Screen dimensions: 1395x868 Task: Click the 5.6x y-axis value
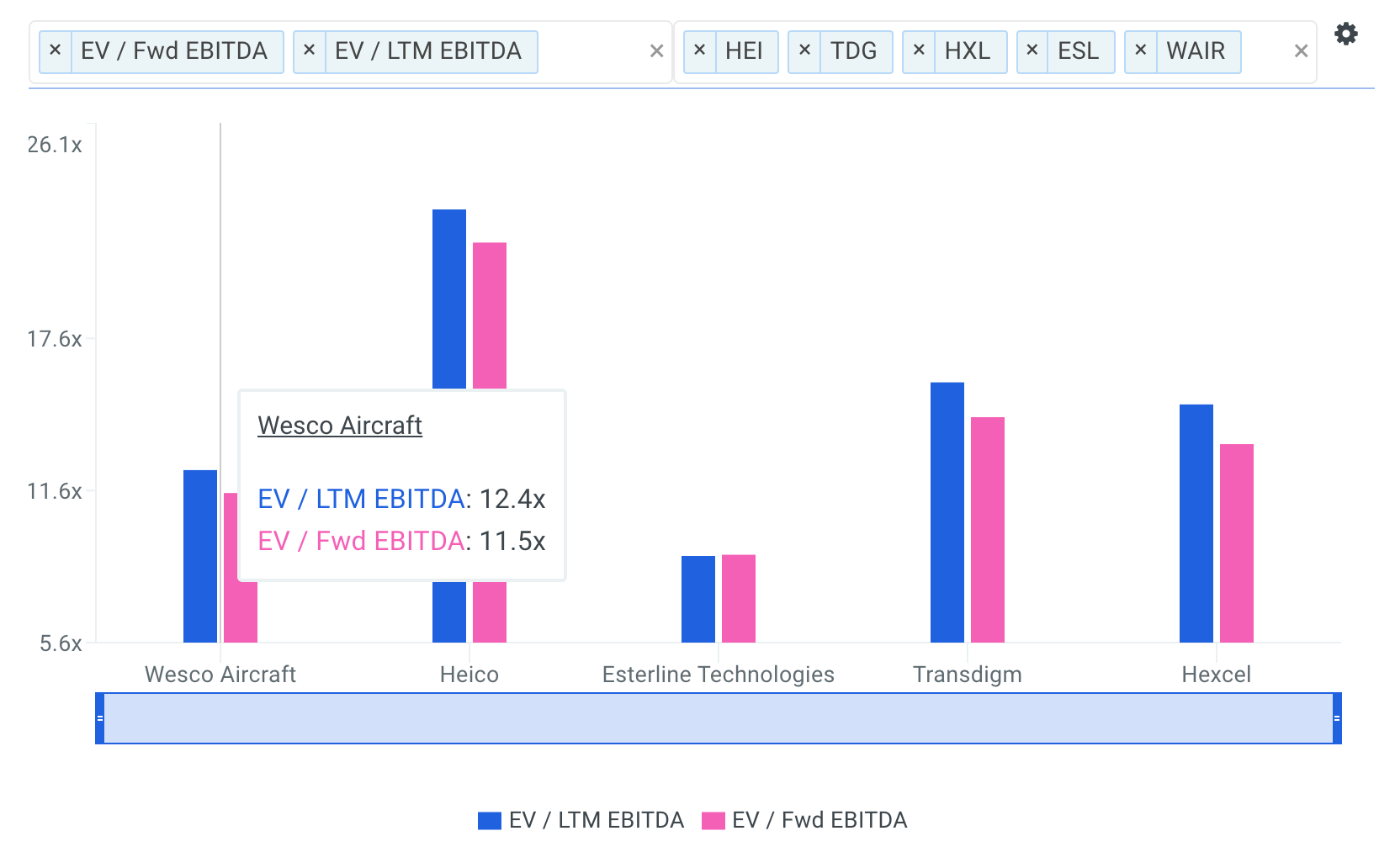point(61,643)
